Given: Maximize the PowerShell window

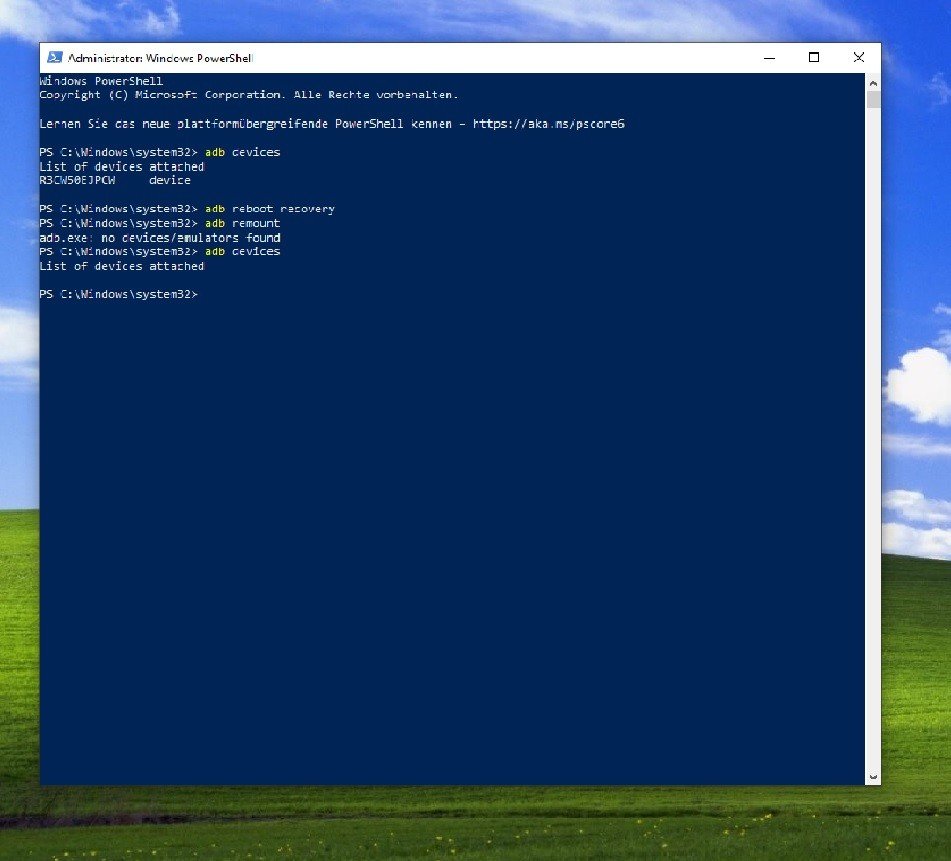Looking at the screenshot, I should [814, 58].
